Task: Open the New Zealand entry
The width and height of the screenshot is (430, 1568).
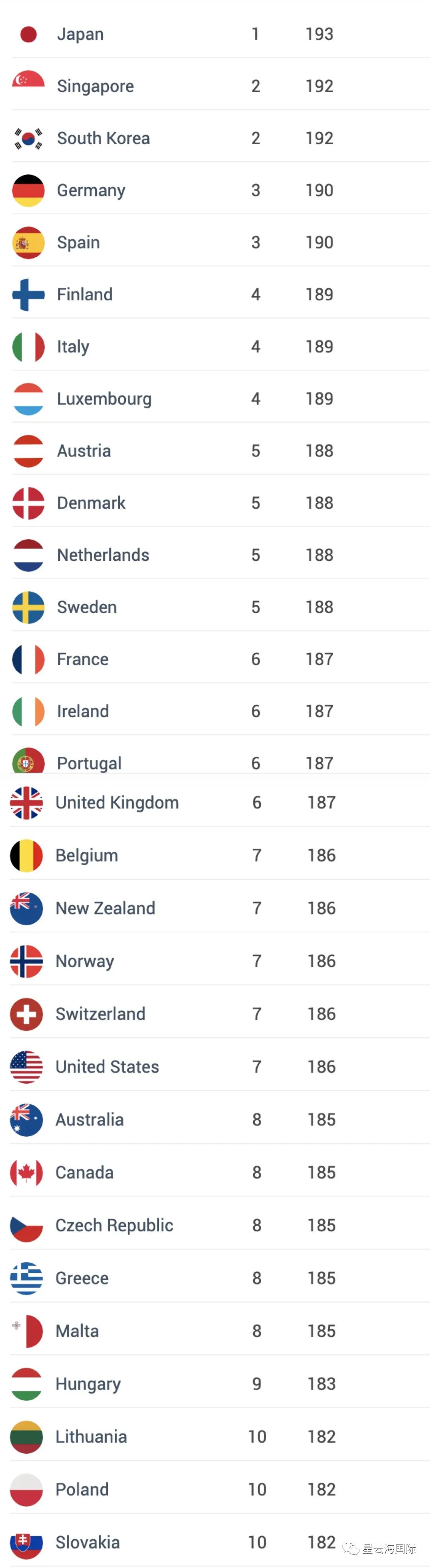Action: click(105, 908)
